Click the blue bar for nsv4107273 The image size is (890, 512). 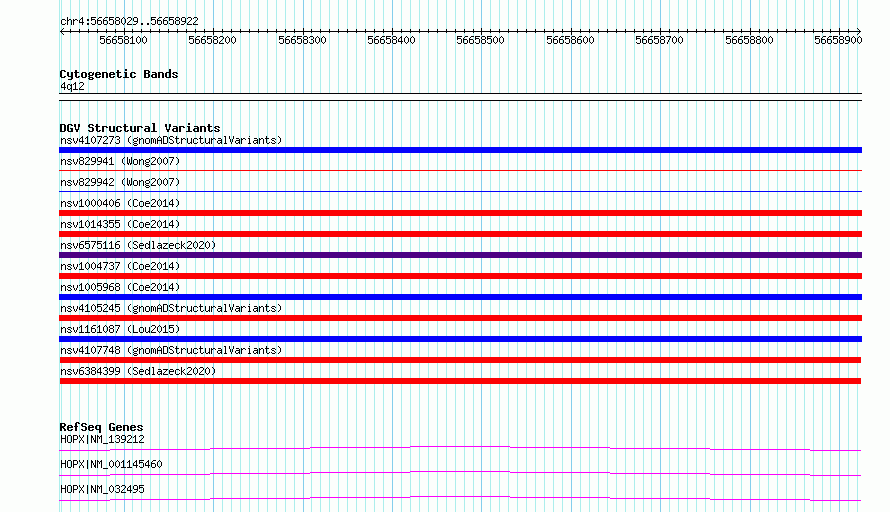(460, 150)
